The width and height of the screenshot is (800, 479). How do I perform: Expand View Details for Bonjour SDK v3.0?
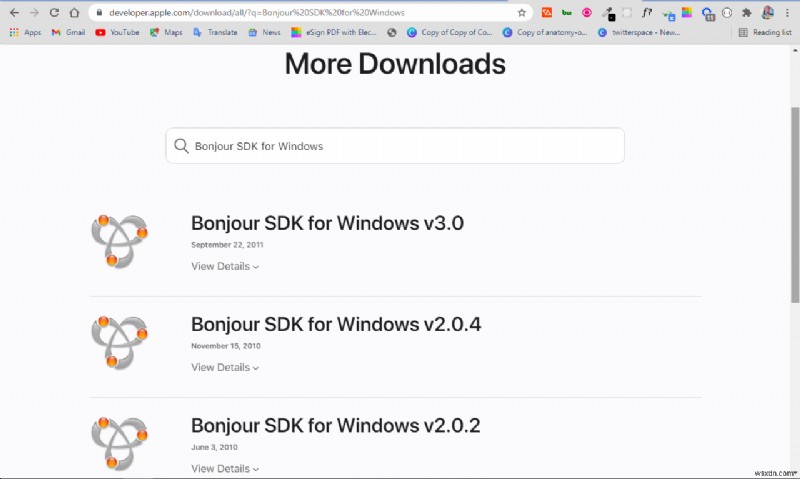point(225,266)
